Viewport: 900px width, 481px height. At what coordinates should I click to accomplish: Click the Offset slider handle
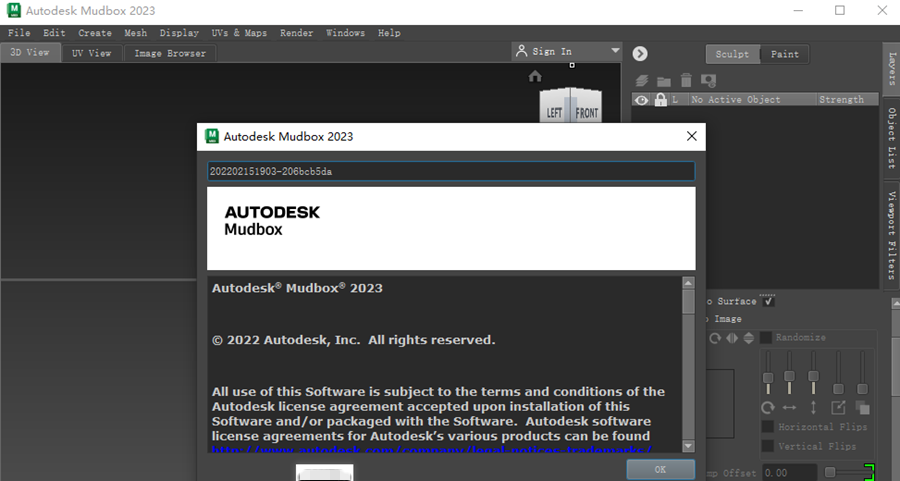(x=830, y=472)
